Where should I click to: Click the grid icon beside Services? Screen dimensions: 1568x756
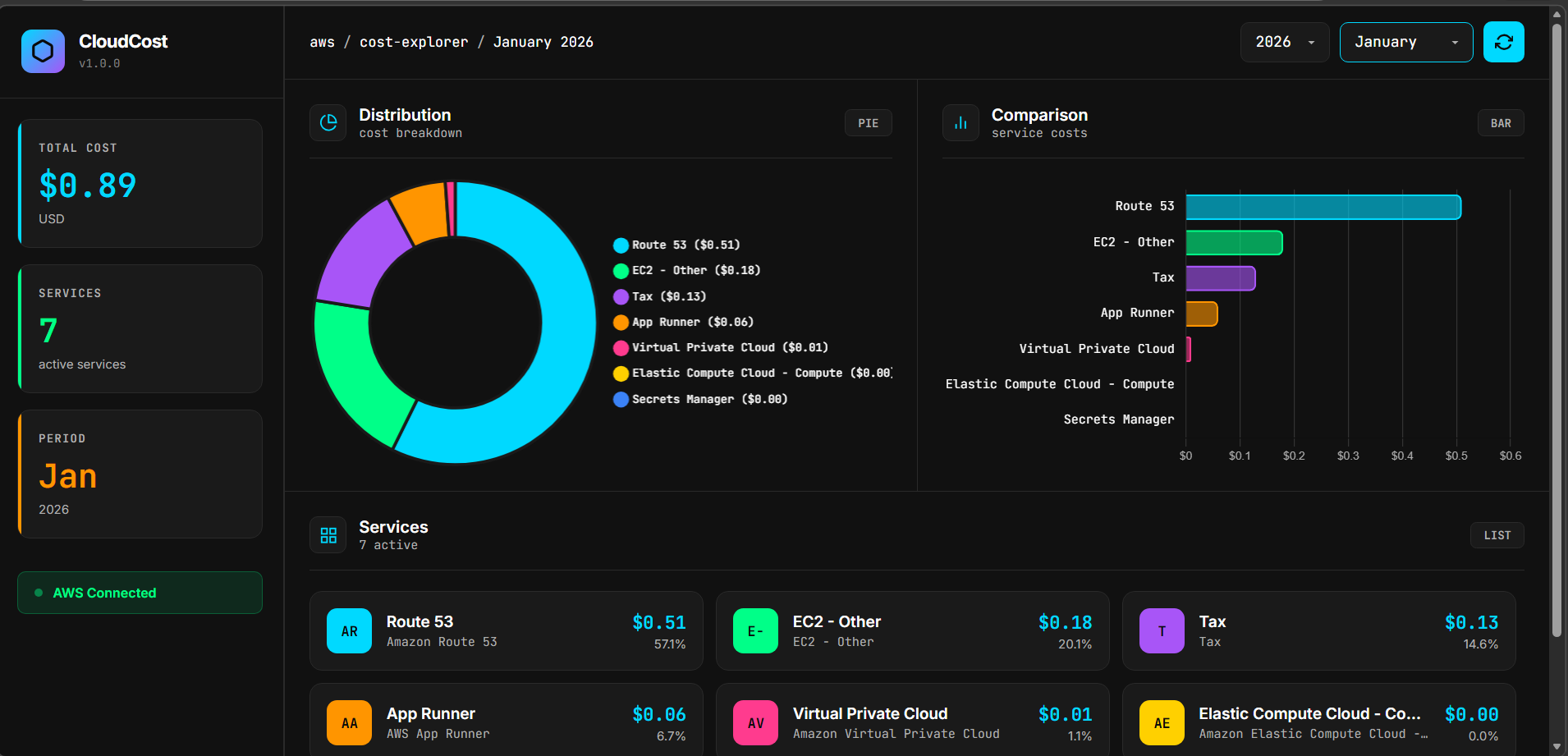[x=328, y=534]
